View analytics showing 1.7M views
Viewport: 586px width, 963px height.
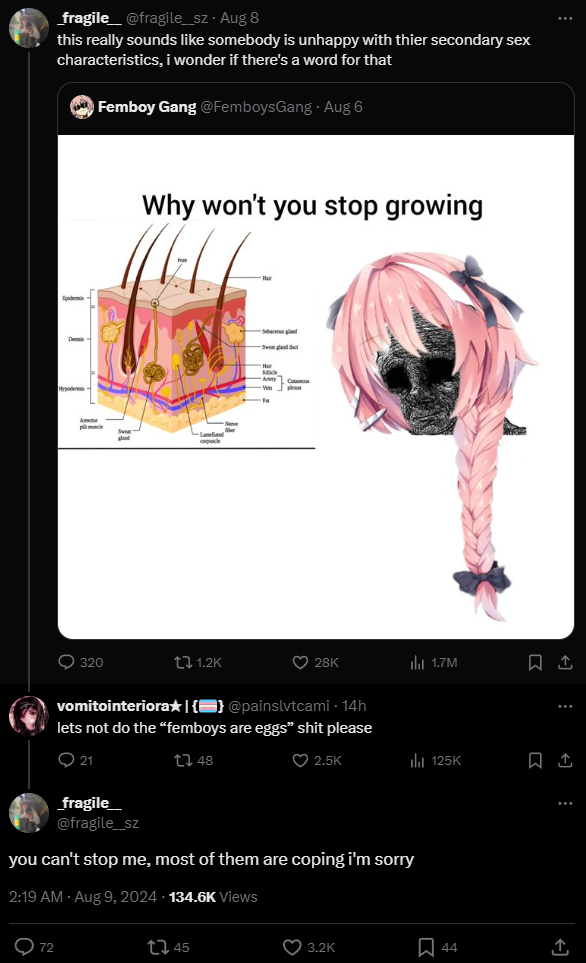coord(434,662)
